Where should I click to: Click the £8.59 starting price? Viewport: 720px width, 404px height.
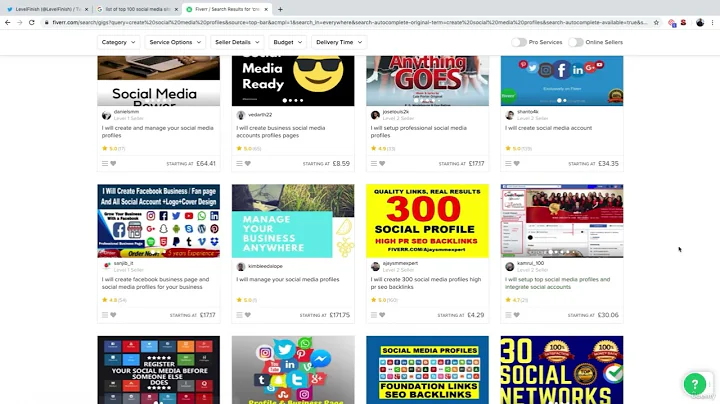[x=341, y=163]
